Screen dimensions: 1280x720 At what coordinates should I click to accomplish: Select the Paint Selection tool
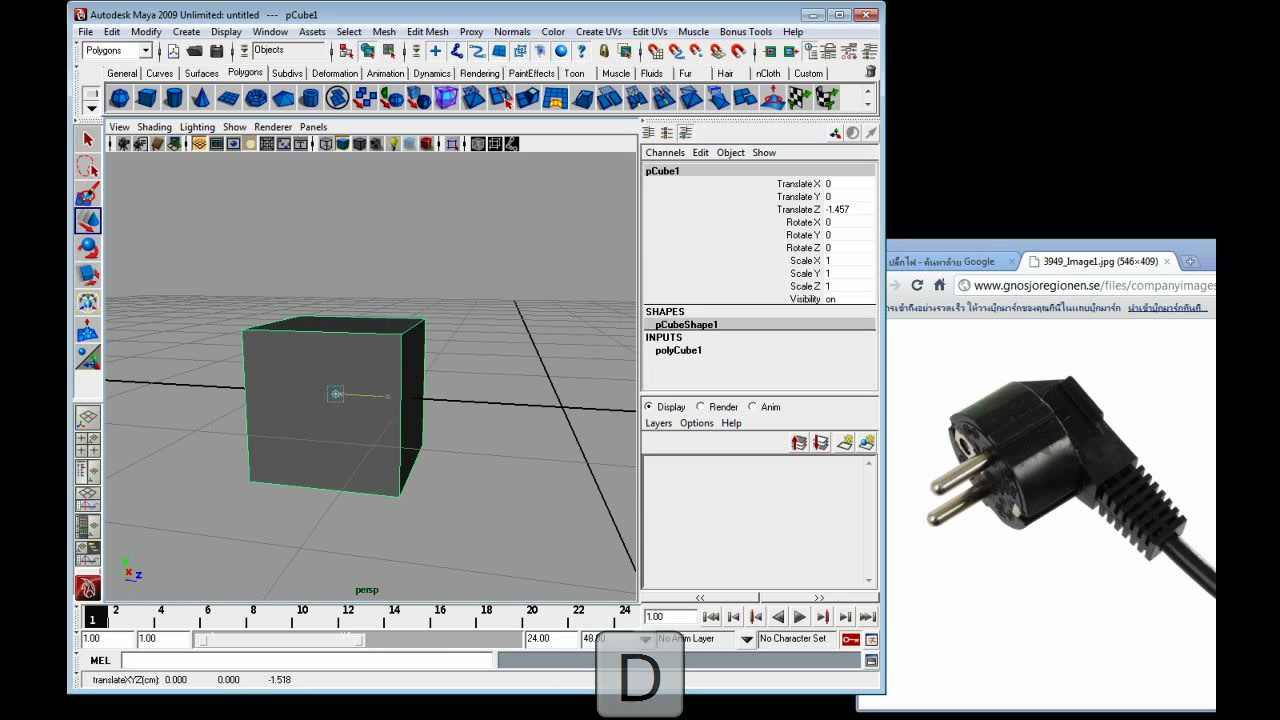pos(88,194)
